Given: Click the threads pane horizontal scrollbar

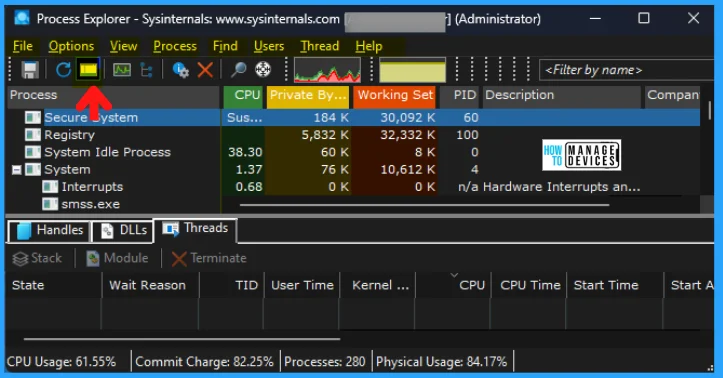Looking at the screenshot, I should (182, 339).
